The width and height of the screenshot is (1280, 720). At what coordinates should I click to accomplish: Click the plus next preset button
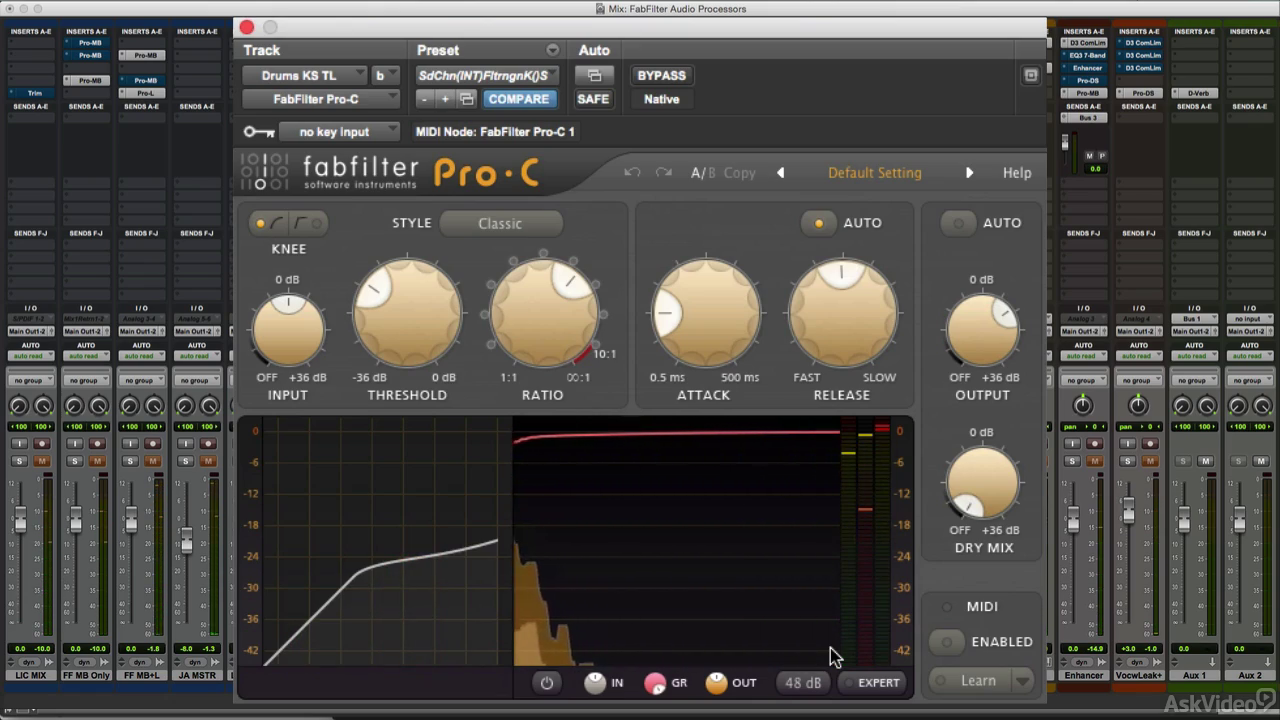tap(445, 99)
